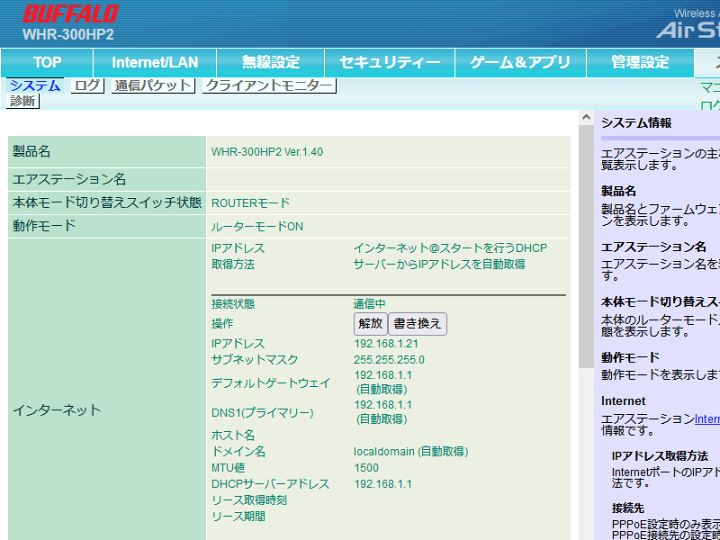Click the 本体モード切り替えスイッチ状態 row header
720x540 pixels.
click(107, 203)
